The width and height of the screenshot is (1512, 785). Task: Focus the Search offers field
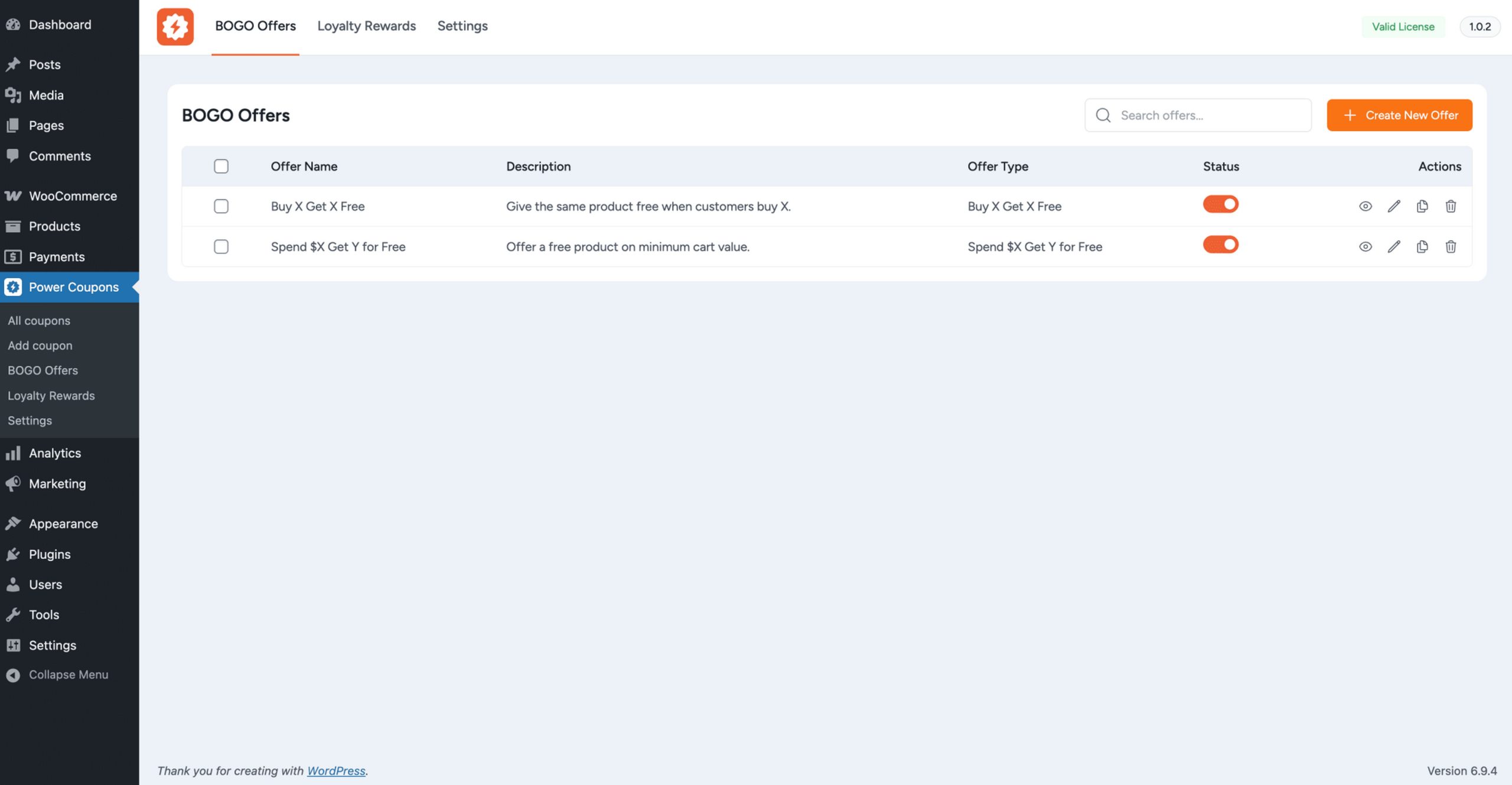pos(1198,115)
